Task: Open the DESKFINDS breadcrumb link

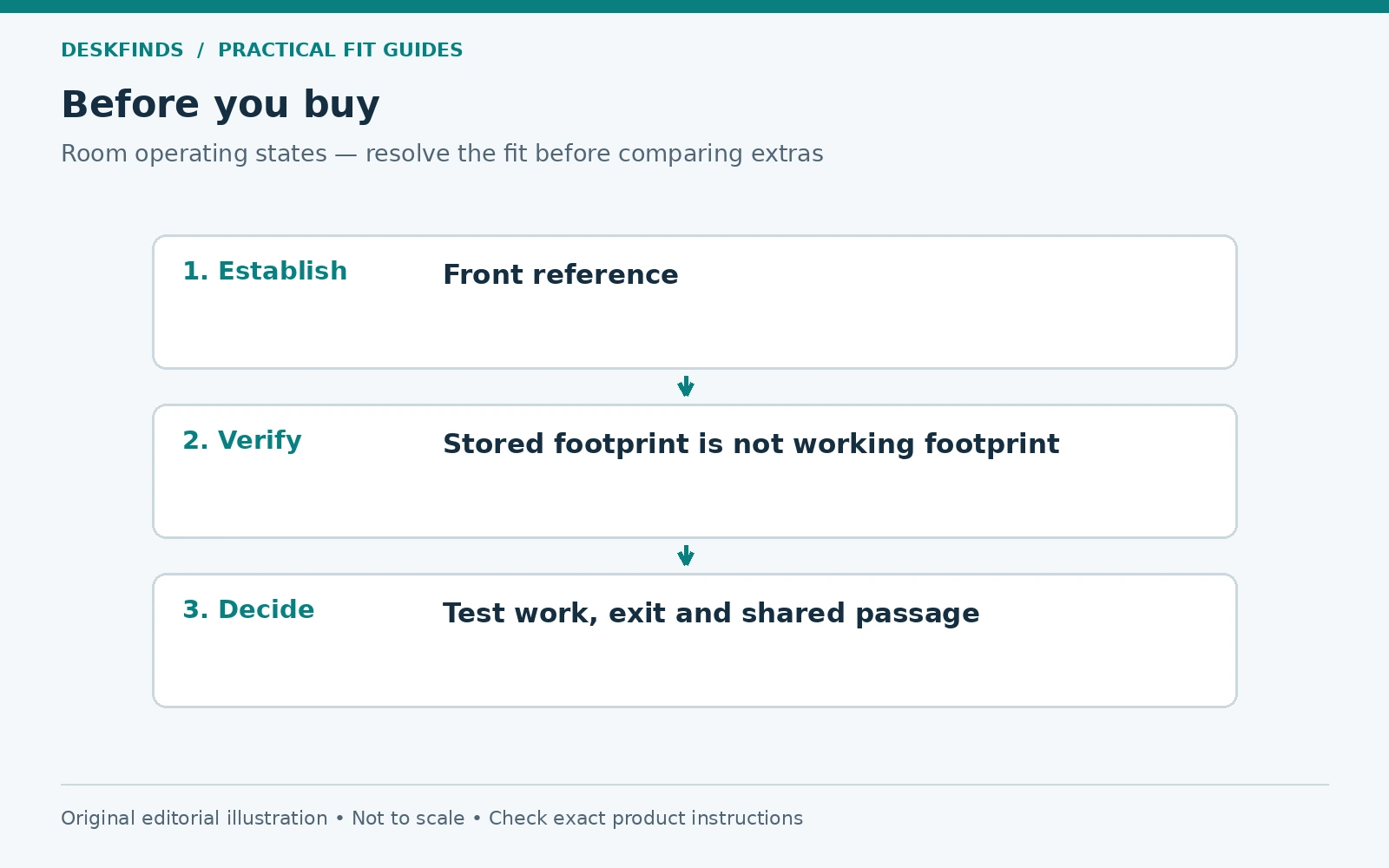Action: [x=122, y=50]
